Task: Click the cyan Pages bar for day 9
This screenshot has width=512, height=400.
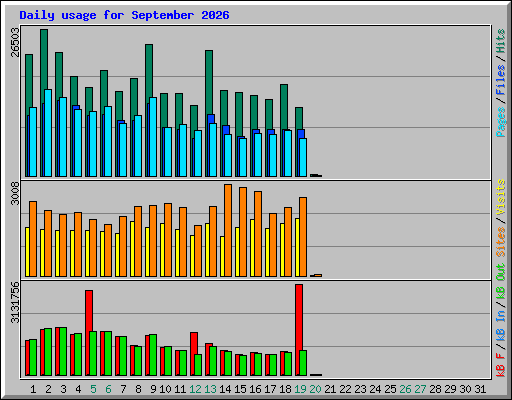Action: click(153, 137)
